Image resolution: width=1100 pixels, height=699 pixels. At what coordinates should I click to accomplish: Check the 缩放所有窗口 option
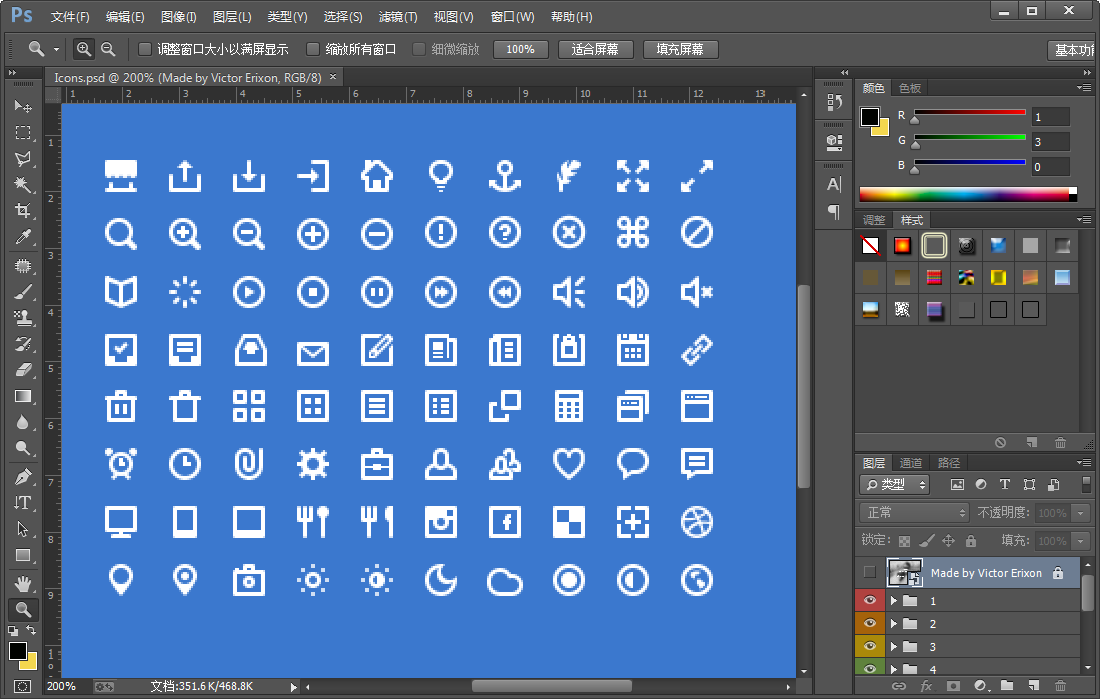tap(313, 49)
